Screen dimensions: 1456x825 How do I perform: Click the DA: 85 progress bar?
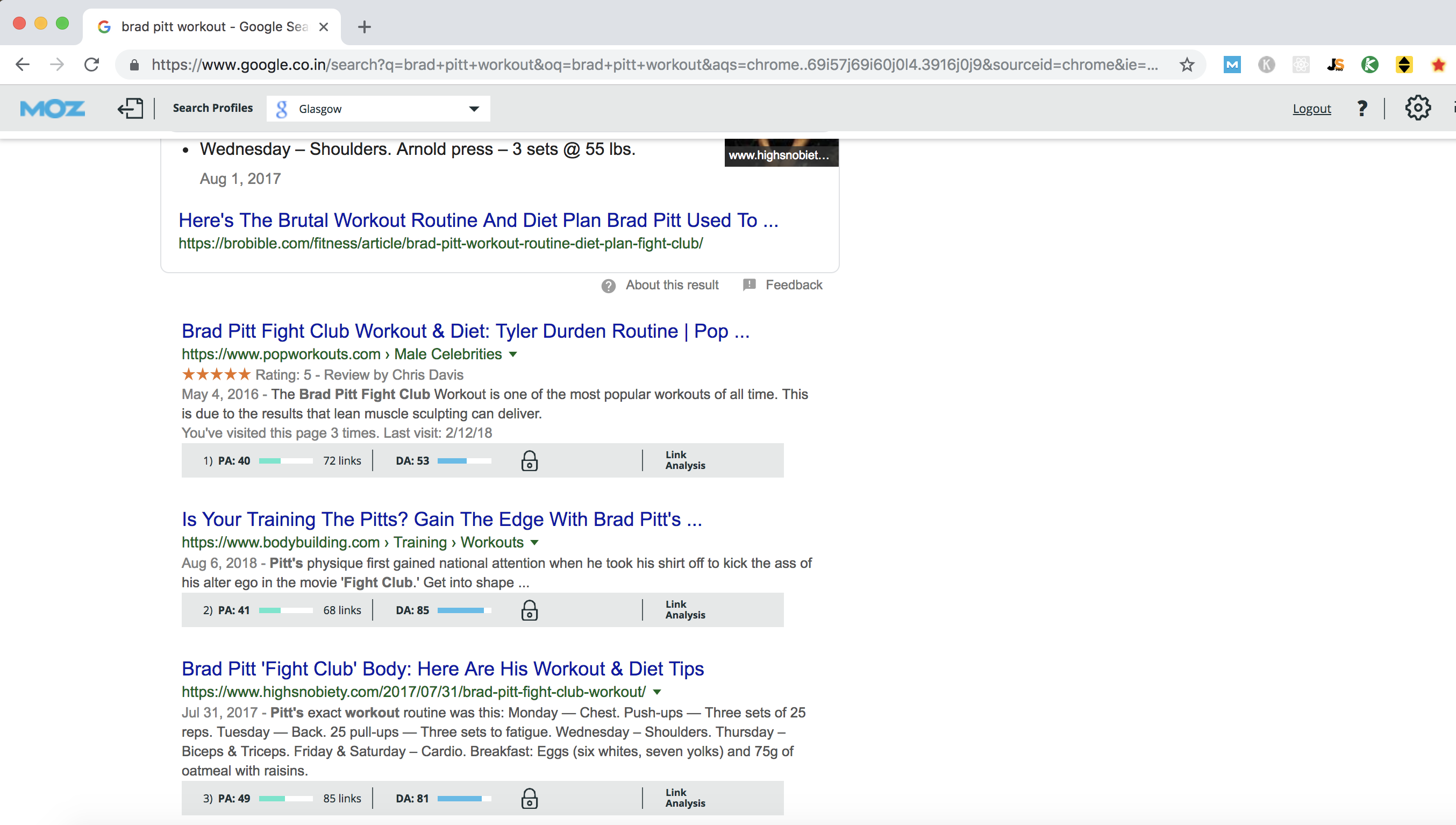pos(465,611)
